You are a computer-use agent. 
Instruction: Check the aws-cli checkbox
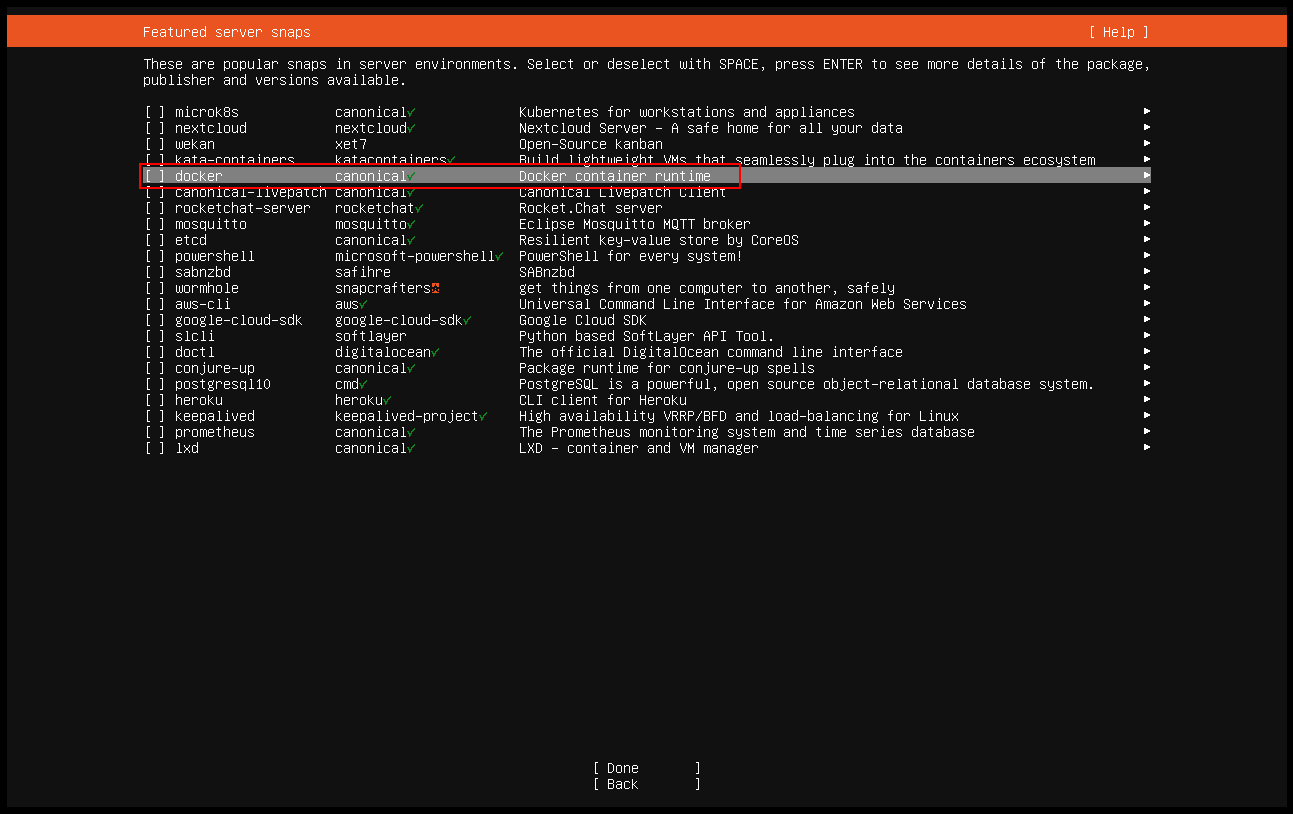coord(155,304)
